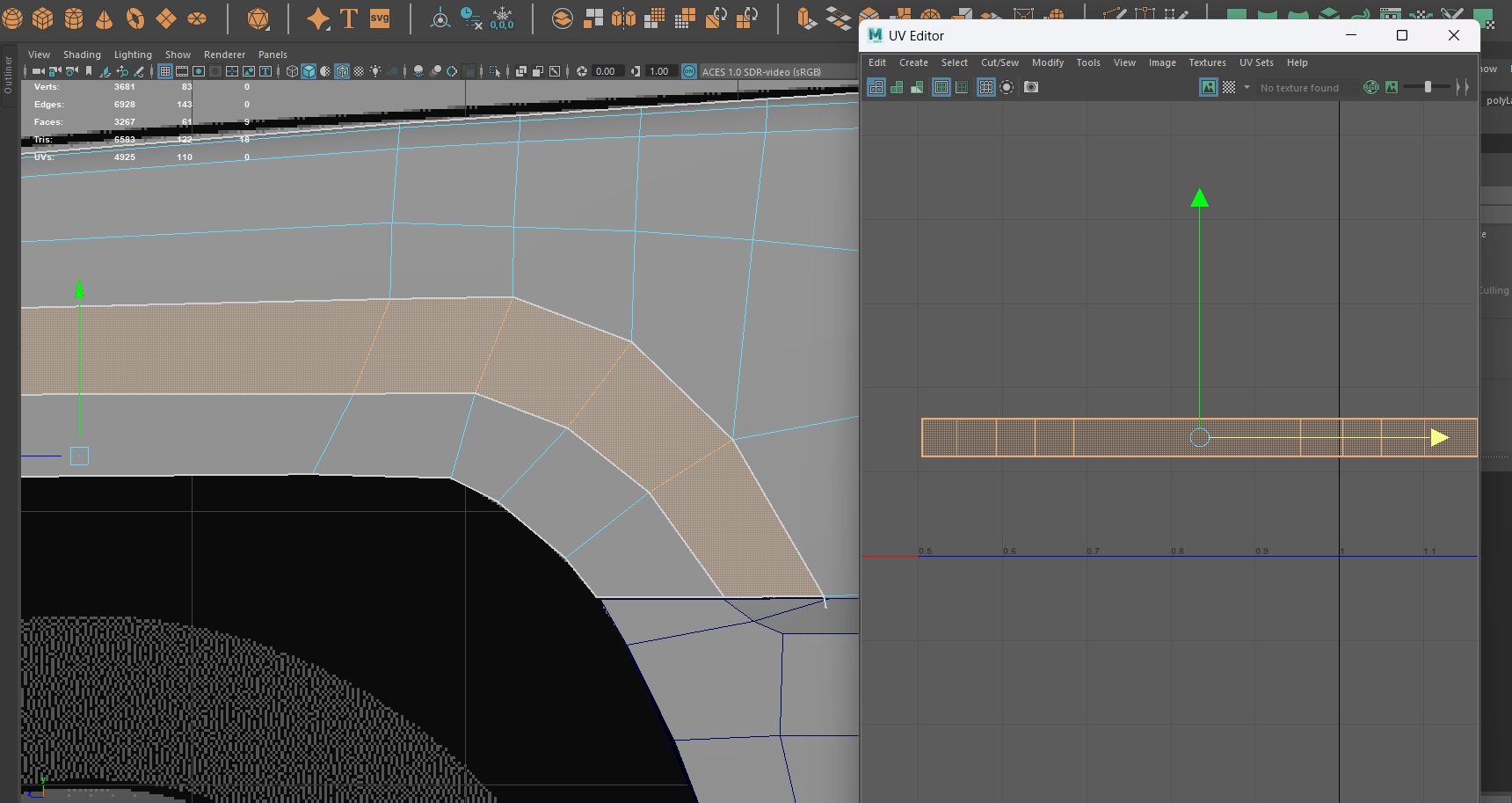The height and width of the screenshot is (803, 1512).
Task: Adjust the UV Editor image dim slider
Action: point(1428,86)
